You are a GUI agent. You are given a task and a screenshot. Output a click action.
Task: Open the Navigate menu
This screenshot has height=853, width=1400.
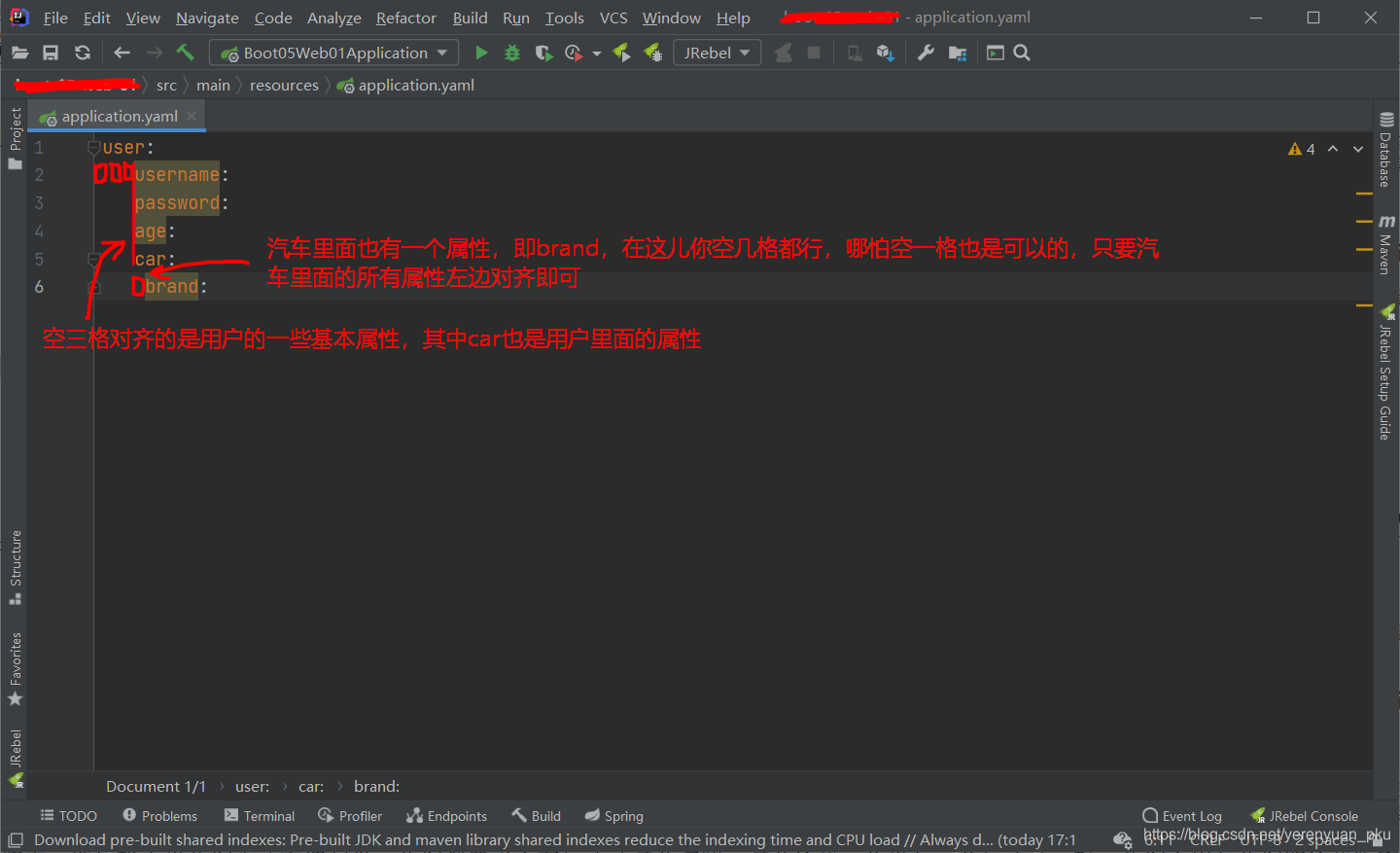(x=207, y=18)
